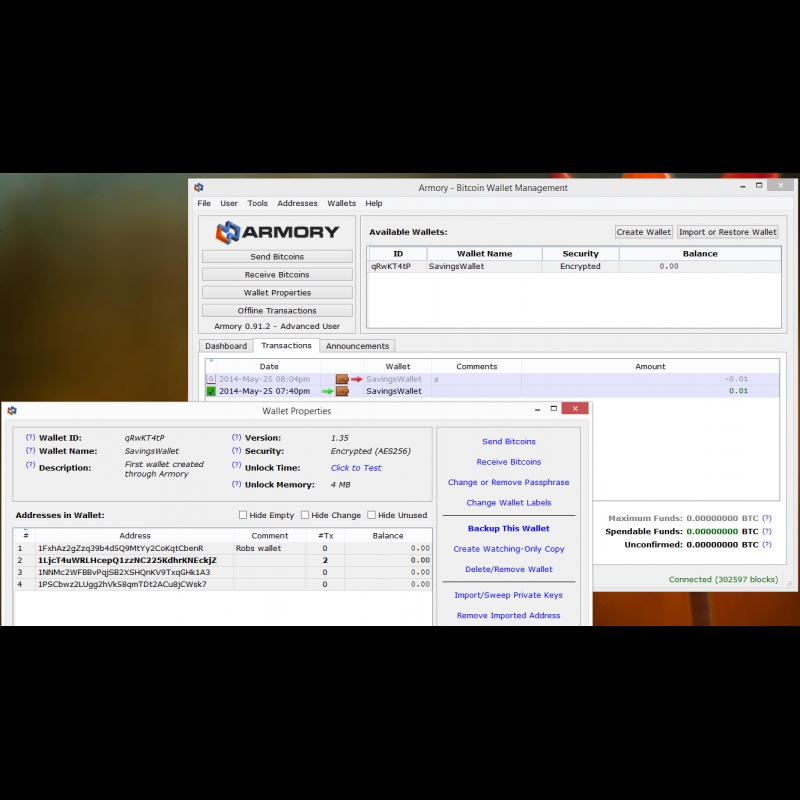Click the Address column header in Wallet Properties

pyautogui.click(x=135, y=536)
